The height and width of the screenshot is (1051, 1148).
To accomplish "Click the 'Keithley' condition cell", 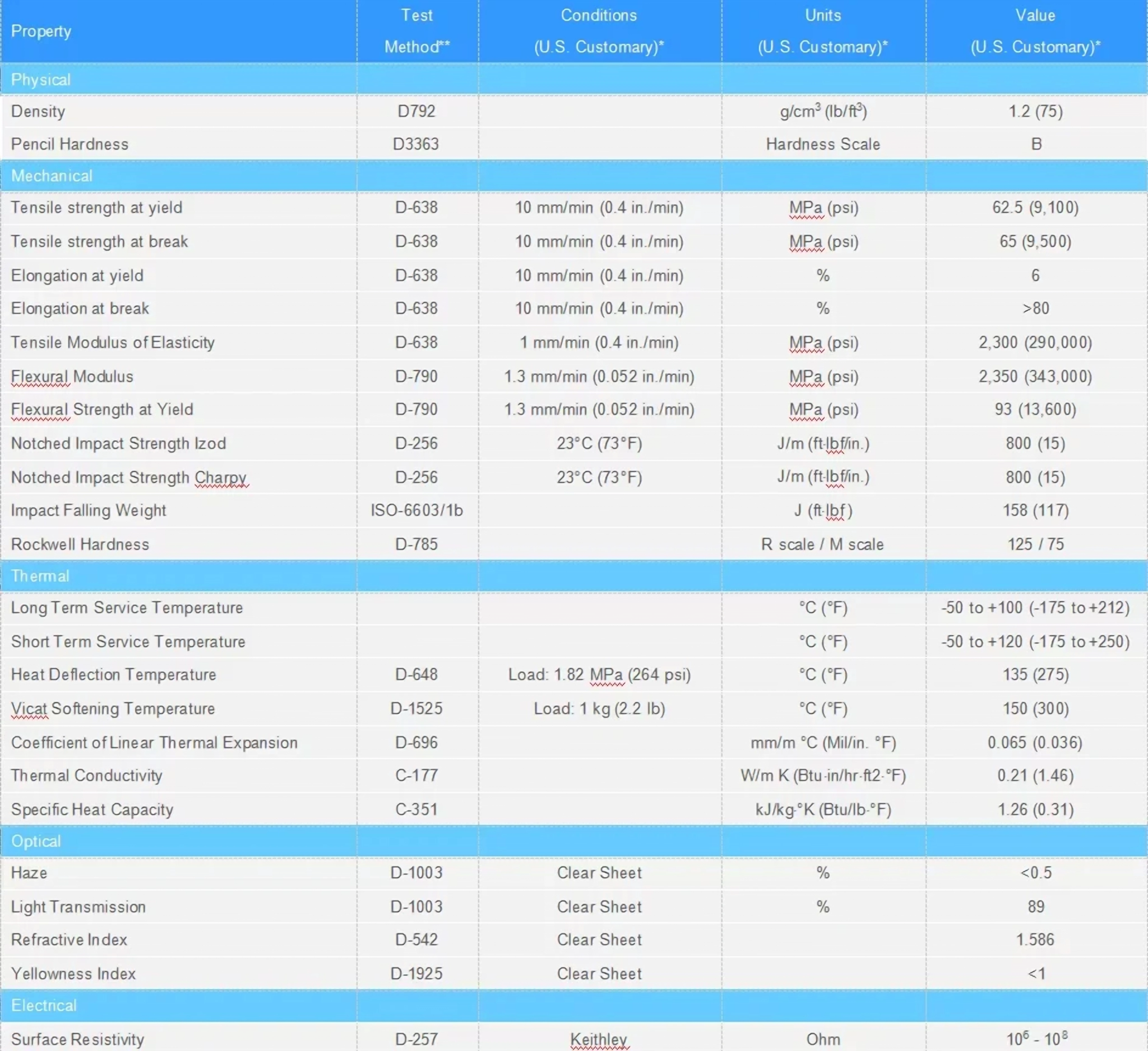I will click(599, 1040).
